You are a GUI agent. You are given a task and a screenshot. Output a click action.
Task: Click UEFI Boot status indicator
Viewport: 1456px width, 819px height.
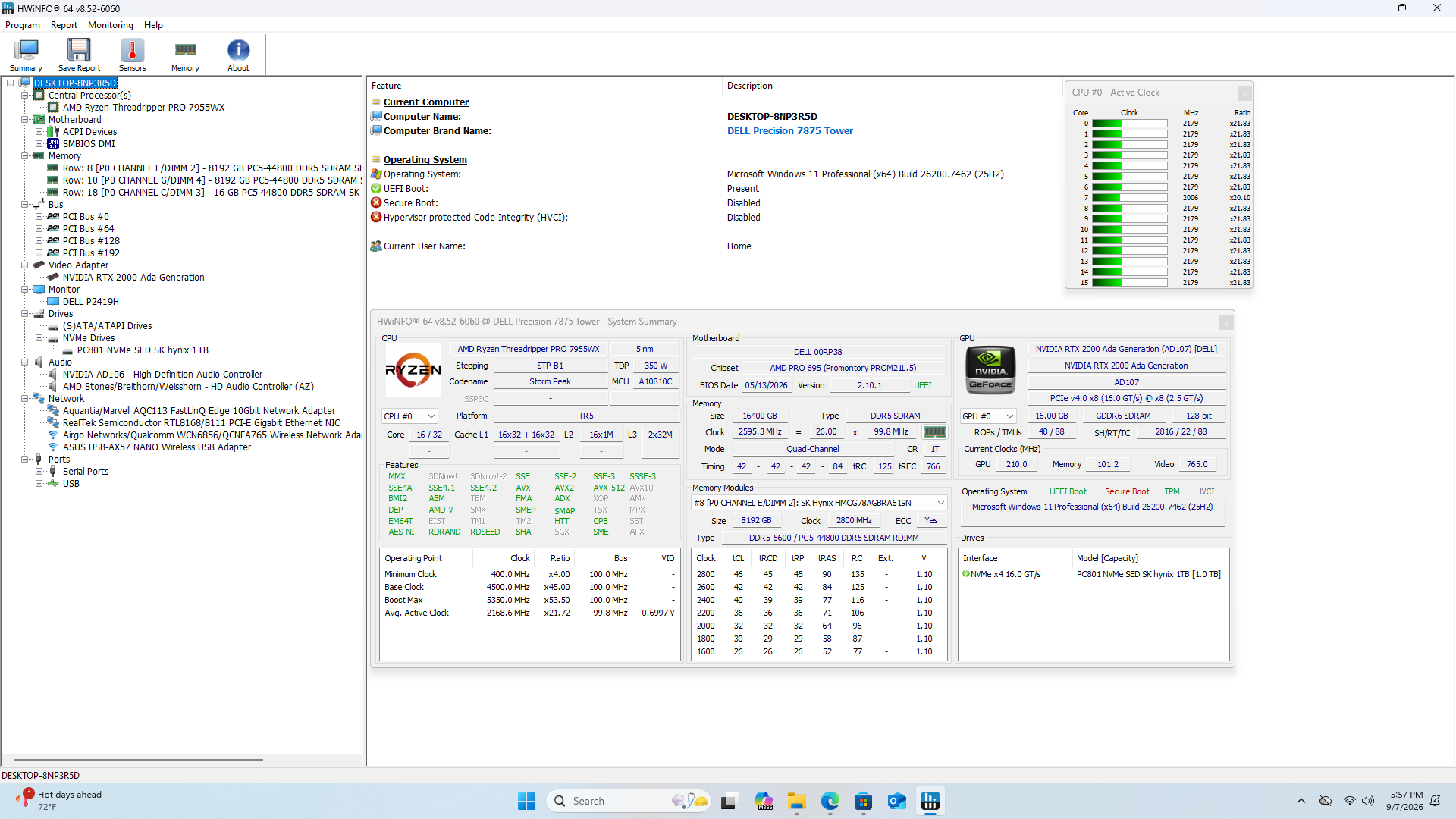click(x=1068, y=492)
